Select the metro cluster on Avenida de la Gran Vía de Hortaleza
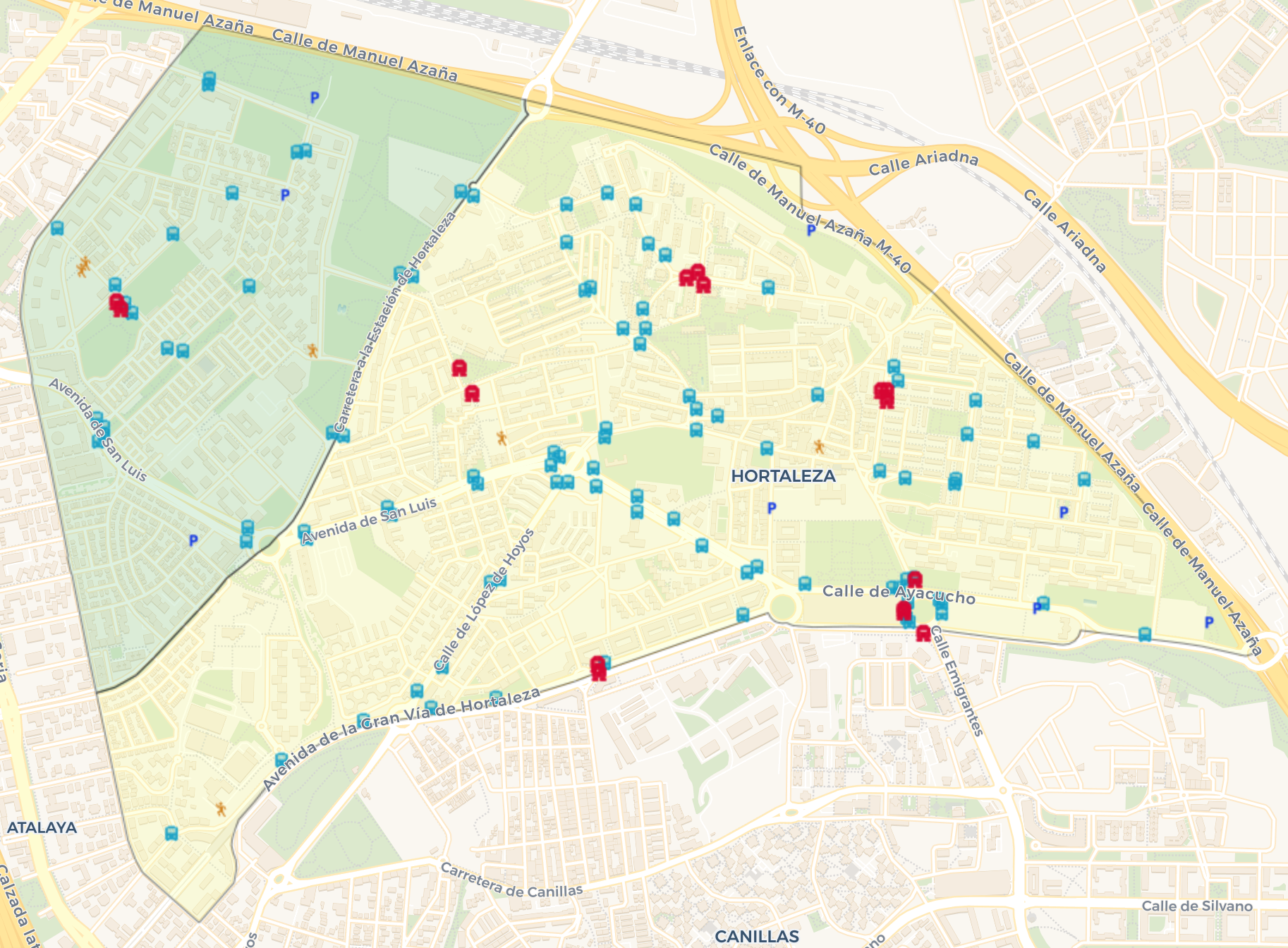Screen dimensions: 1288x948 pos(598,667)
